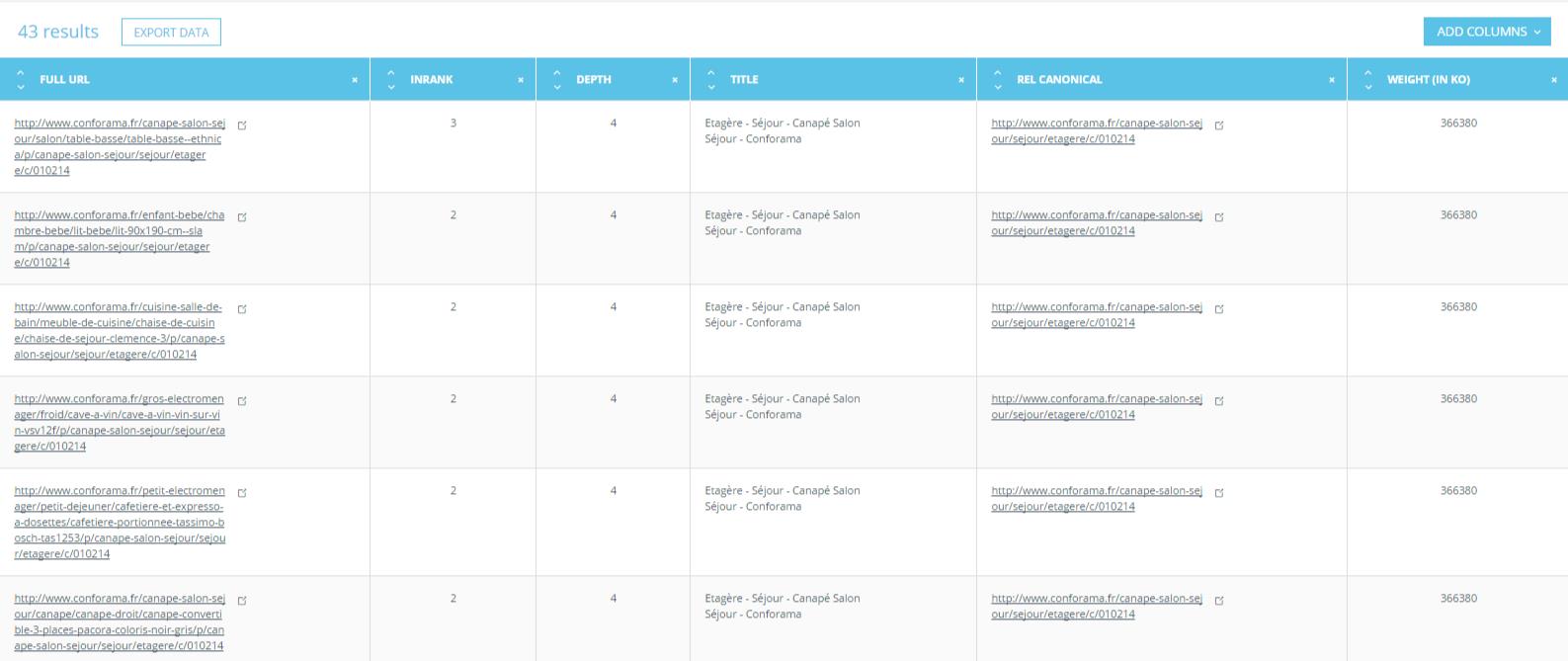Open the canape-convertible pacora URL external icon
The width and height of the screenshot is (1568, 661).
tap(242, 601)
